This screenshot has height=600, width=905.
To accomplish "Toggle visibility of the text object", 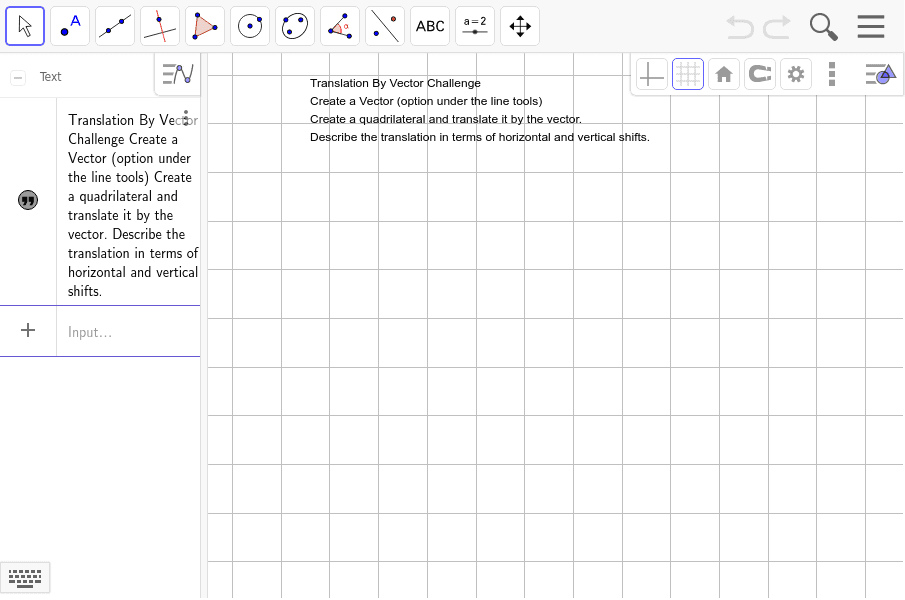I will point(28,200).
